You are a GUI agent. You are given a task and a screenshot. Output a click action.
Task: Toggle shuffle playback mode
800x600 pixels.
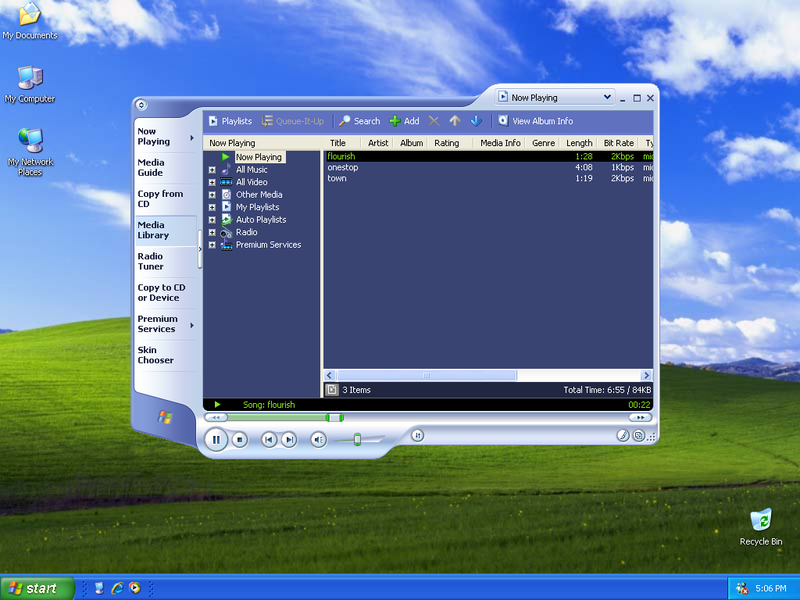click(x=417, y=435)
